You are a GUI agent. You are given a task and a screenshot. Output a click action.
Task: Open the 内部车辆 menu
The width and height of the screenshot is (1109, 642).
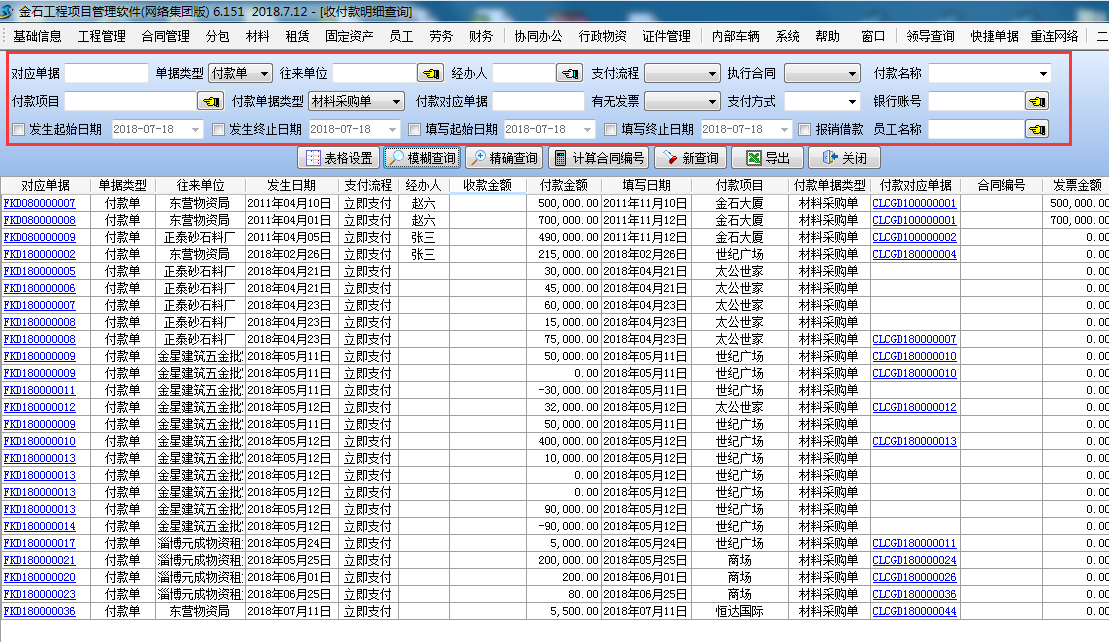(736, 36)
